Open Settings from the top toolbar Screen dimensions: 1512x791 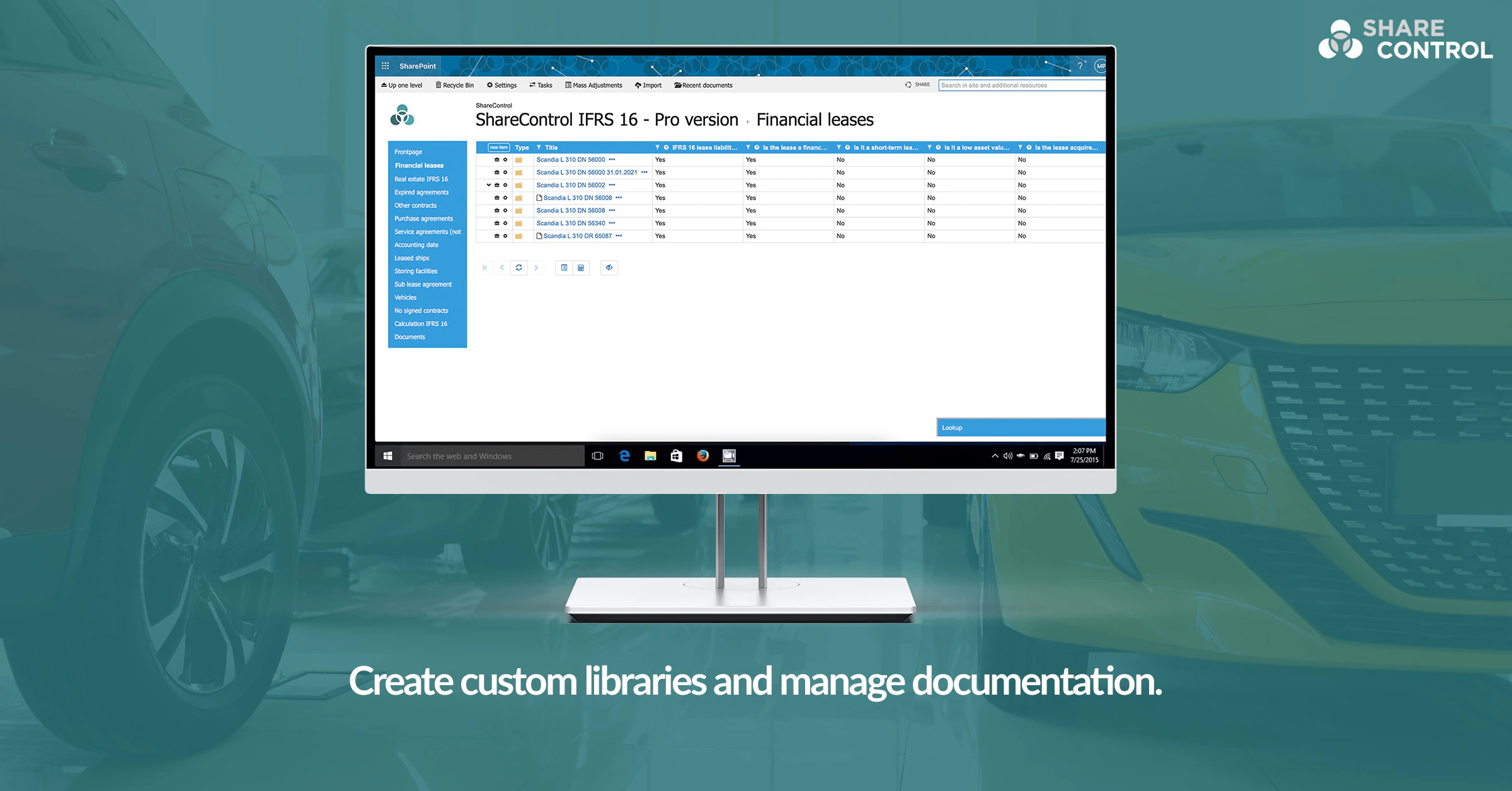501,85
